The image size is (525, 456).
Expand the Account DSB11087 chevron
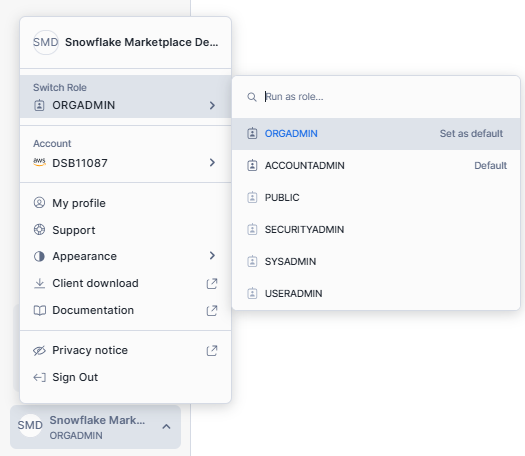[212, 163]
